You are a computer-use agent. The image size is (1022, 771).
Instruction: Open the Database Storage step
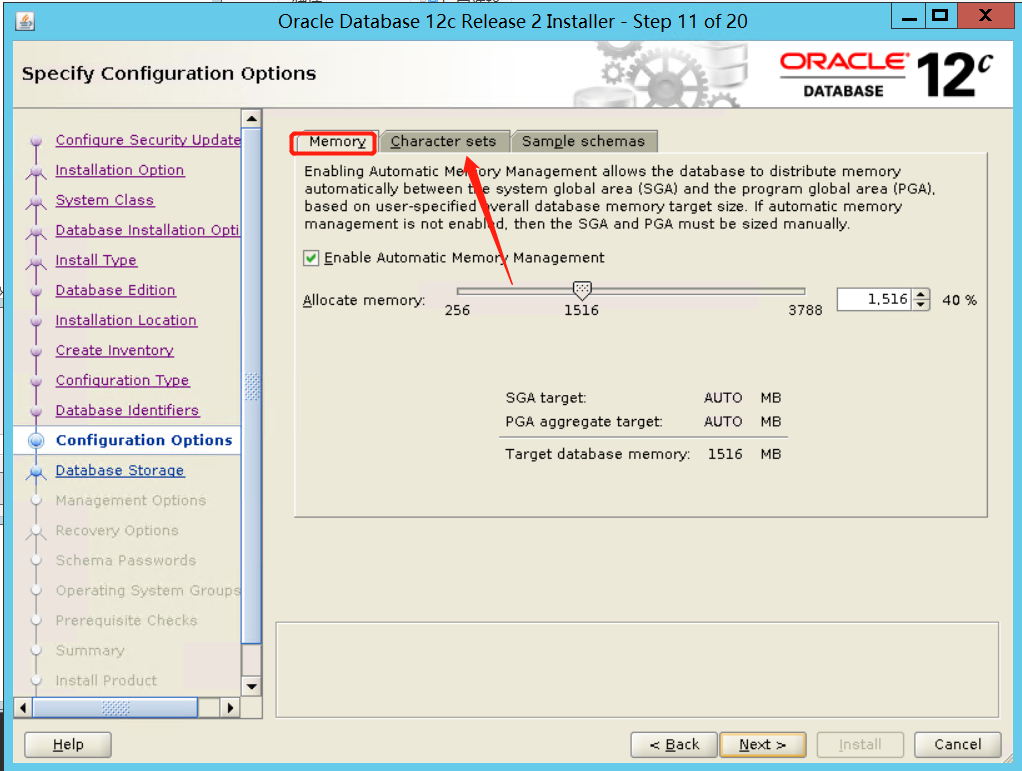(120, 470)
